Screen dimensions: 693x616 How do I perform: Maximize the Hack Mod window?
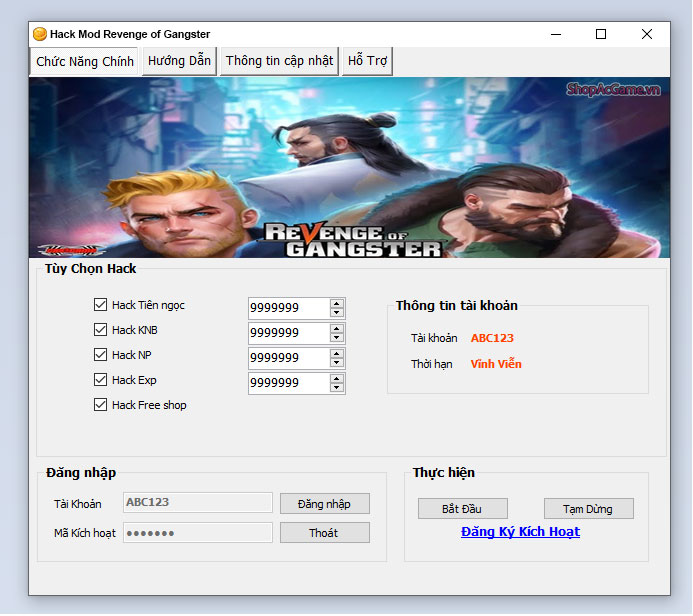(x=601, y=34)
